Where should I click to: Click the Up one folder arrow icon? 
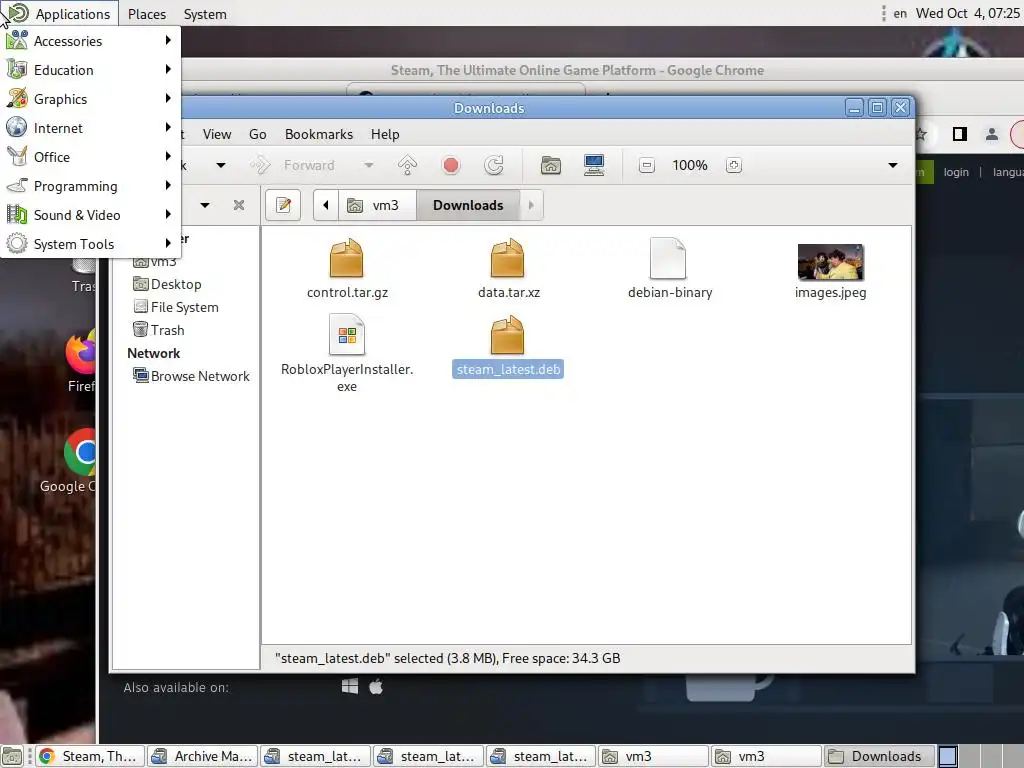408,165
